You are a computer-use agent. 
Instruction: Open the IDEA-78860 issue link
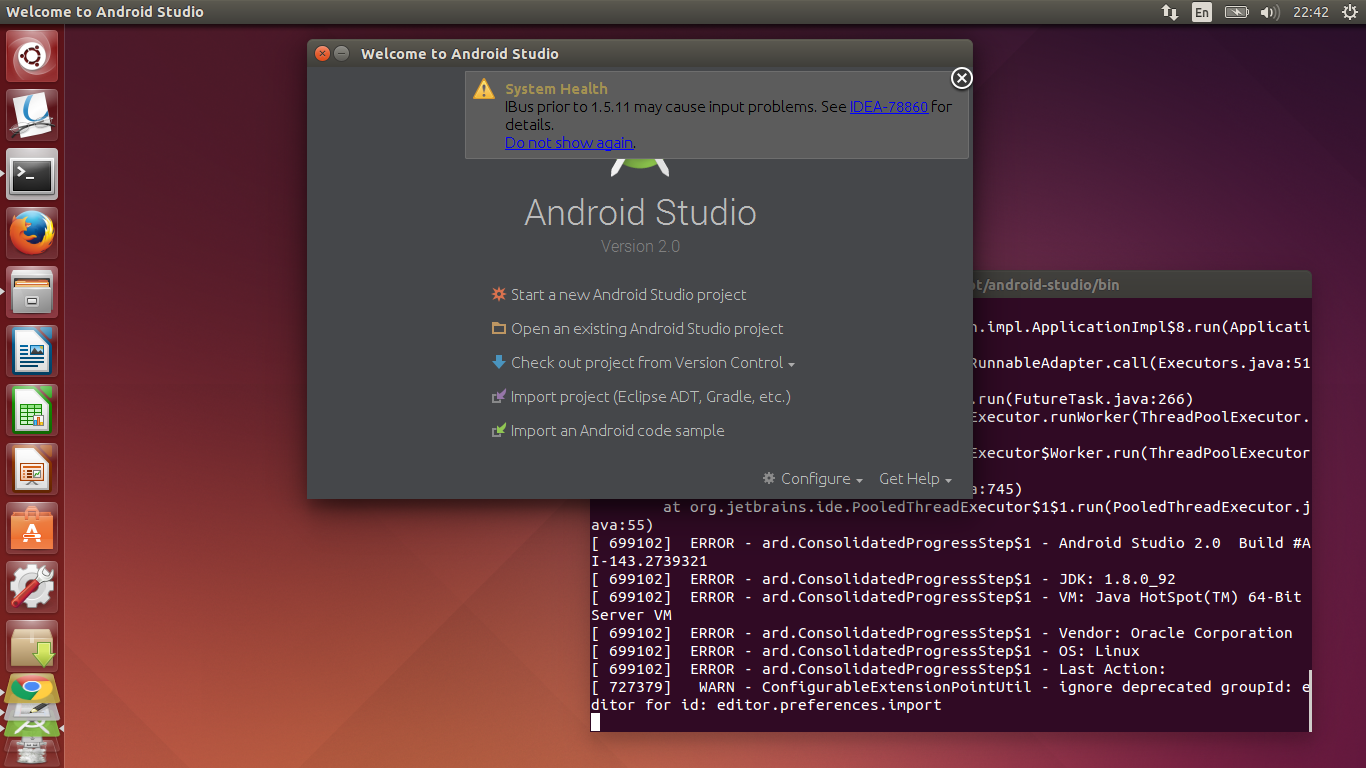[889, 106]
